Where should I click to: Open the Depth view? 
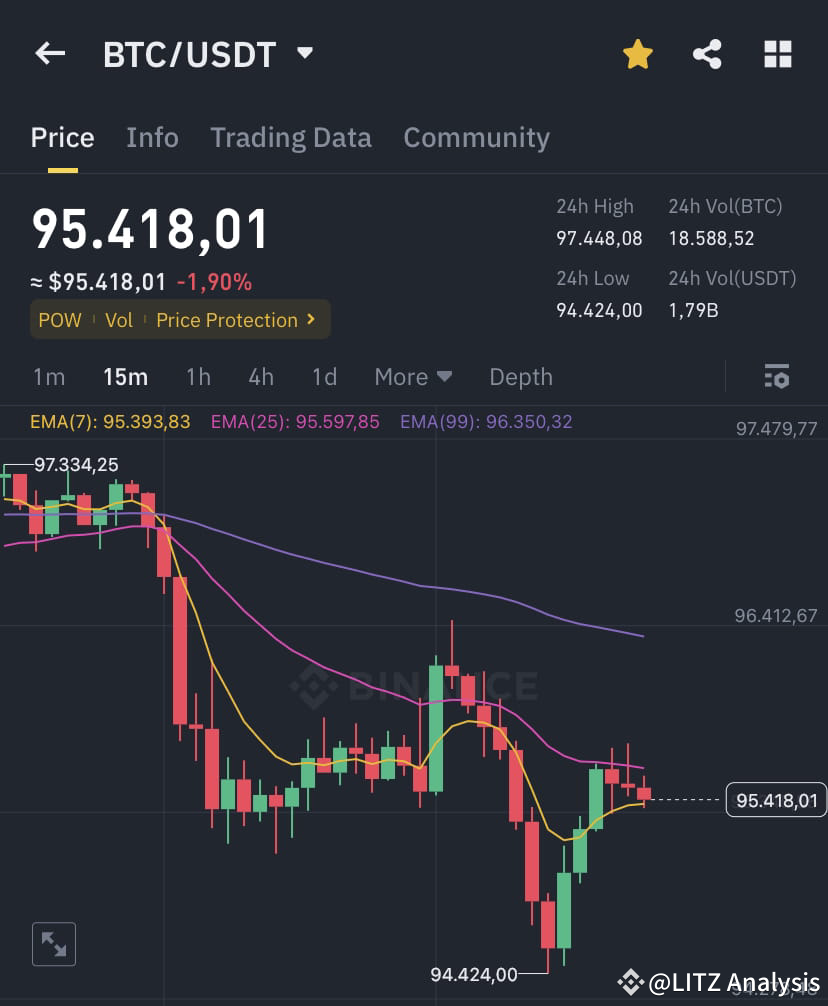coord(520,377)
